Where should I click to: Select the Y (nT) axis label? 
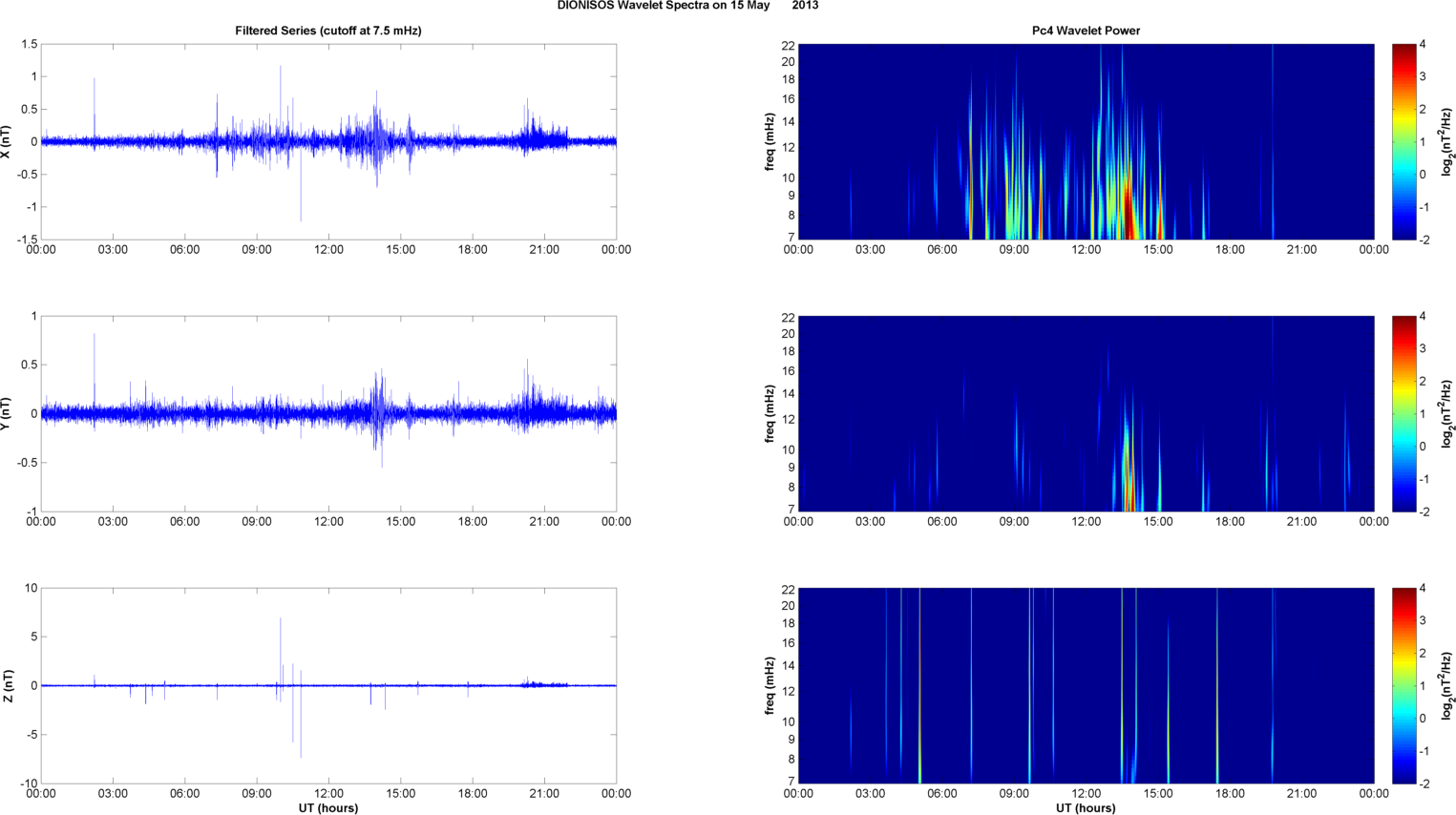[x=7, y=413]
